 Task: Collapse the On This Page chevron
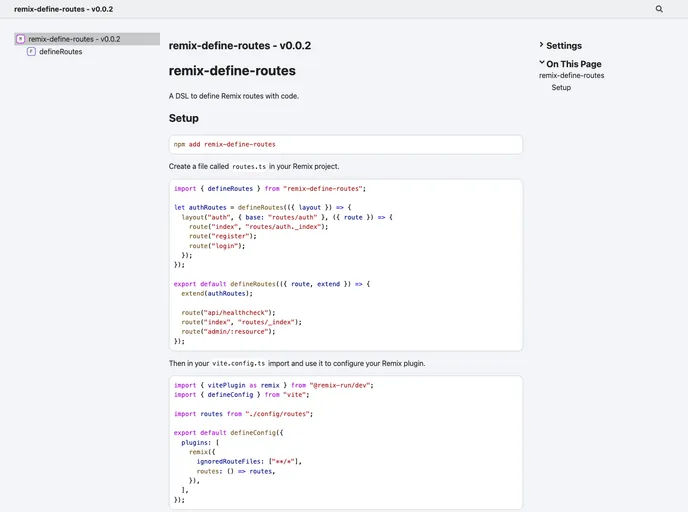tap(541, 63)
